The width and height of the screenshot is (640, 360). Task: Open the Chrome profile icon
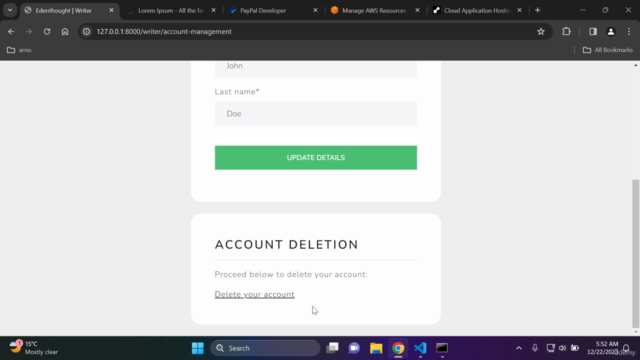tap(611, 31)
